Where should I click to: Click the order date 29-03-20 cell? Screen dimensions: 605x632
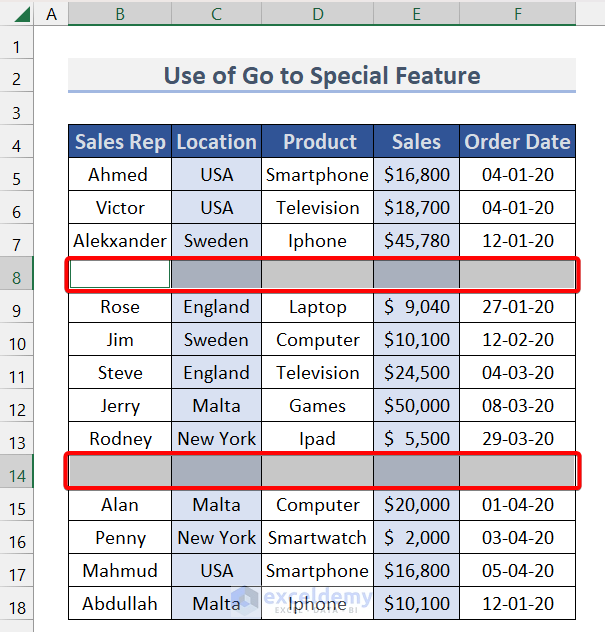[x=517, y=439]
